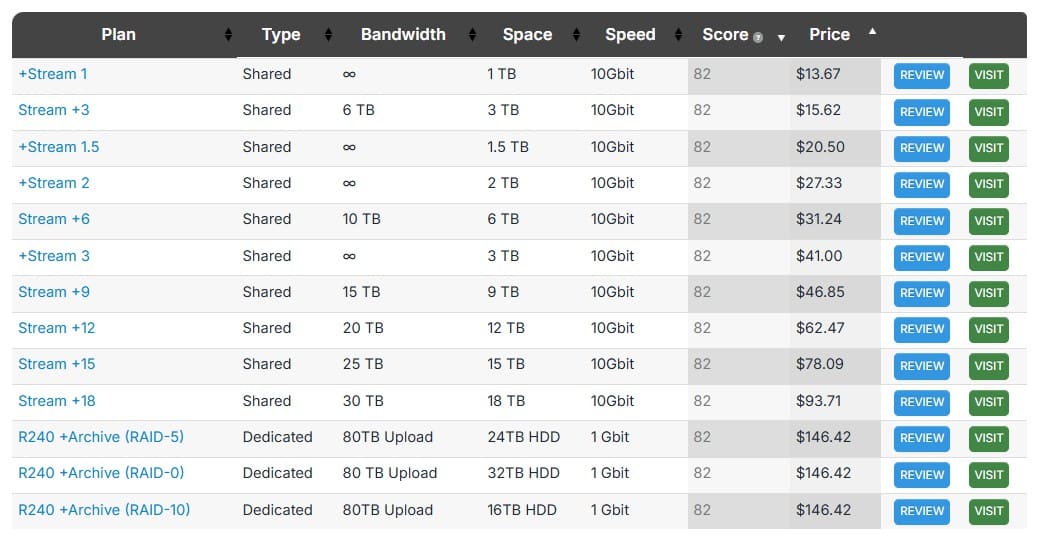Sort by Space column arrows

click(x=576, y=34)
